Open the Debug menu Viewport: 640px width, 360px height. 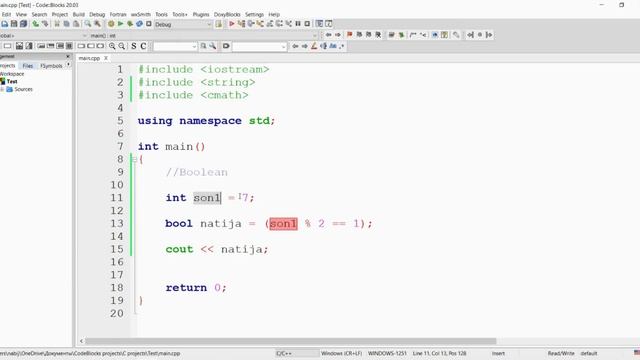[x=97, y=14]
